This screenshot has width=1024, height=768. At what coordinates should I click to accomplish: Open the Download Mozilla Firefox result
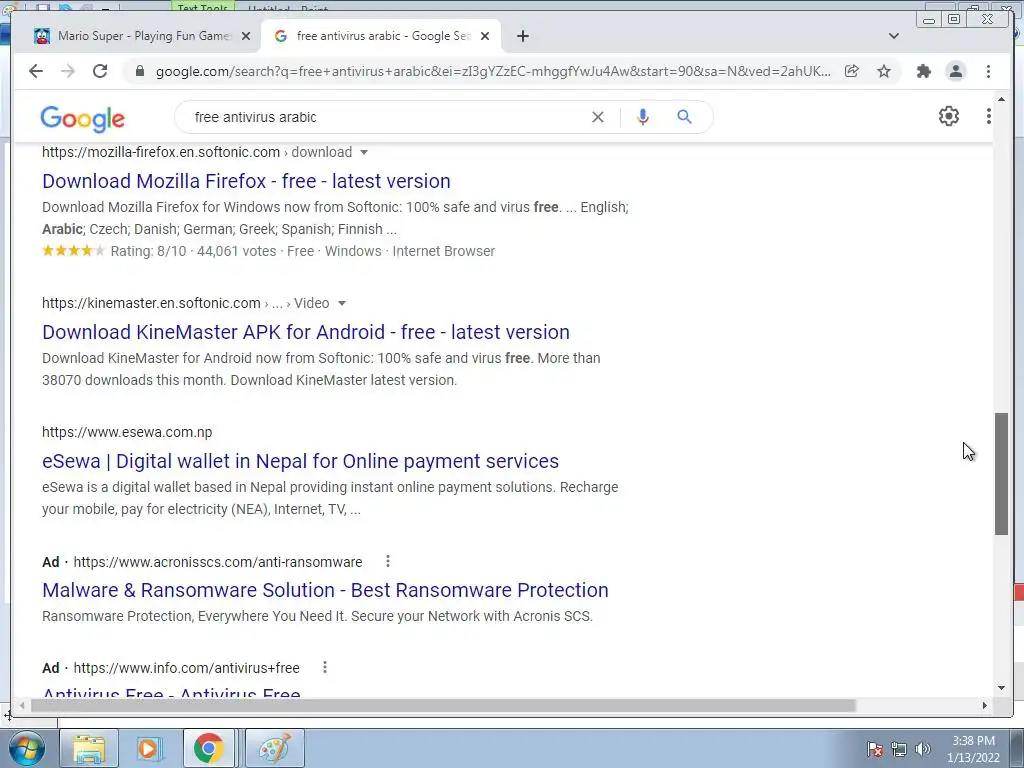[246, 181]
